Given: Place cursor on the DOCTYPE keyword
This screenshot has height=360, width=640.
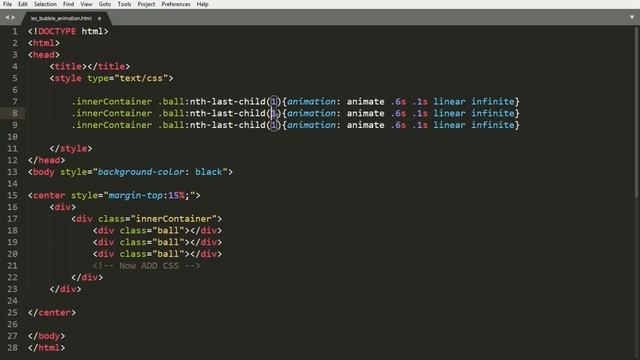Looking at the screenshot, I should [57, 31].
